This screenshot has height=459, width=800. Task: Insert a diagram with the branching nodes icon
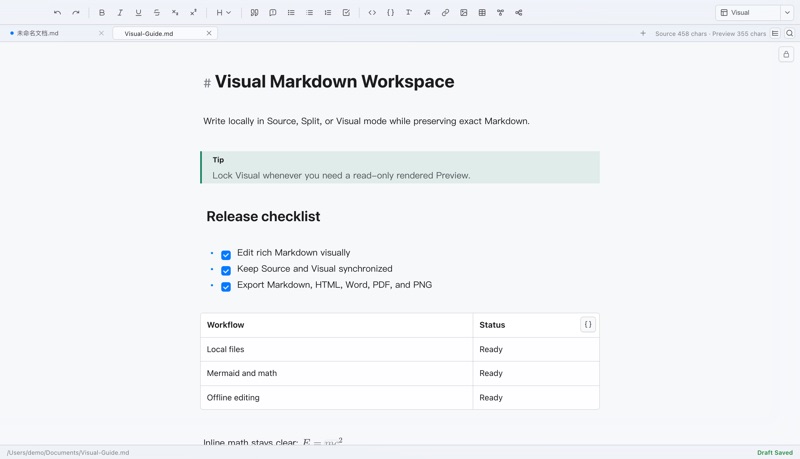click(x=501, y=13)
